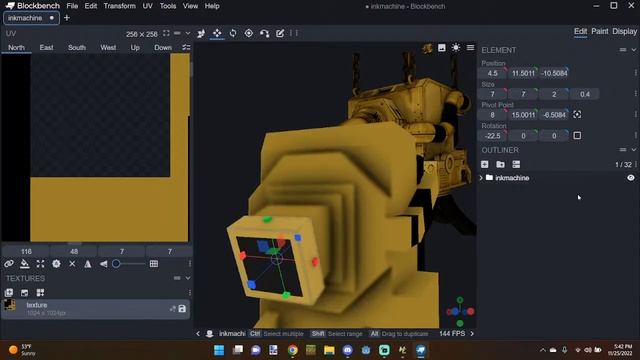
Task: Click the pencil edit tool in toolbar
Action: click(280, 33)
